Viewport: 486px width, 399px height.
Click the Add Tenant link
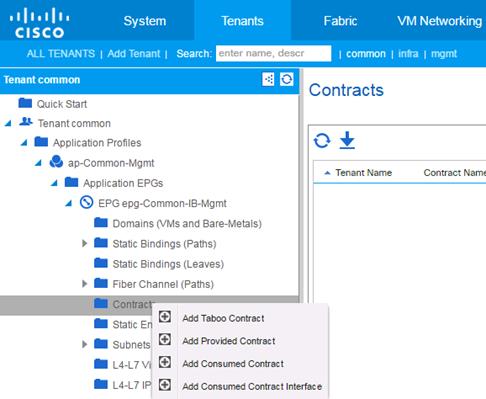(134, 54)
